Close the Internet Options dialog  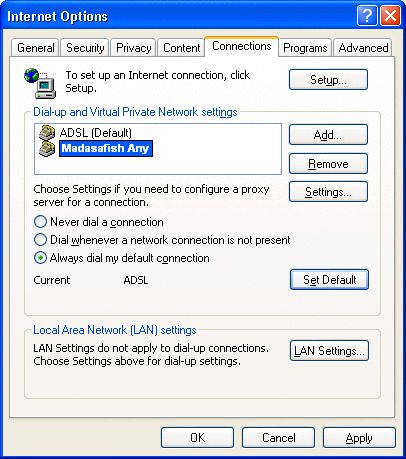[x=390, y=16]
